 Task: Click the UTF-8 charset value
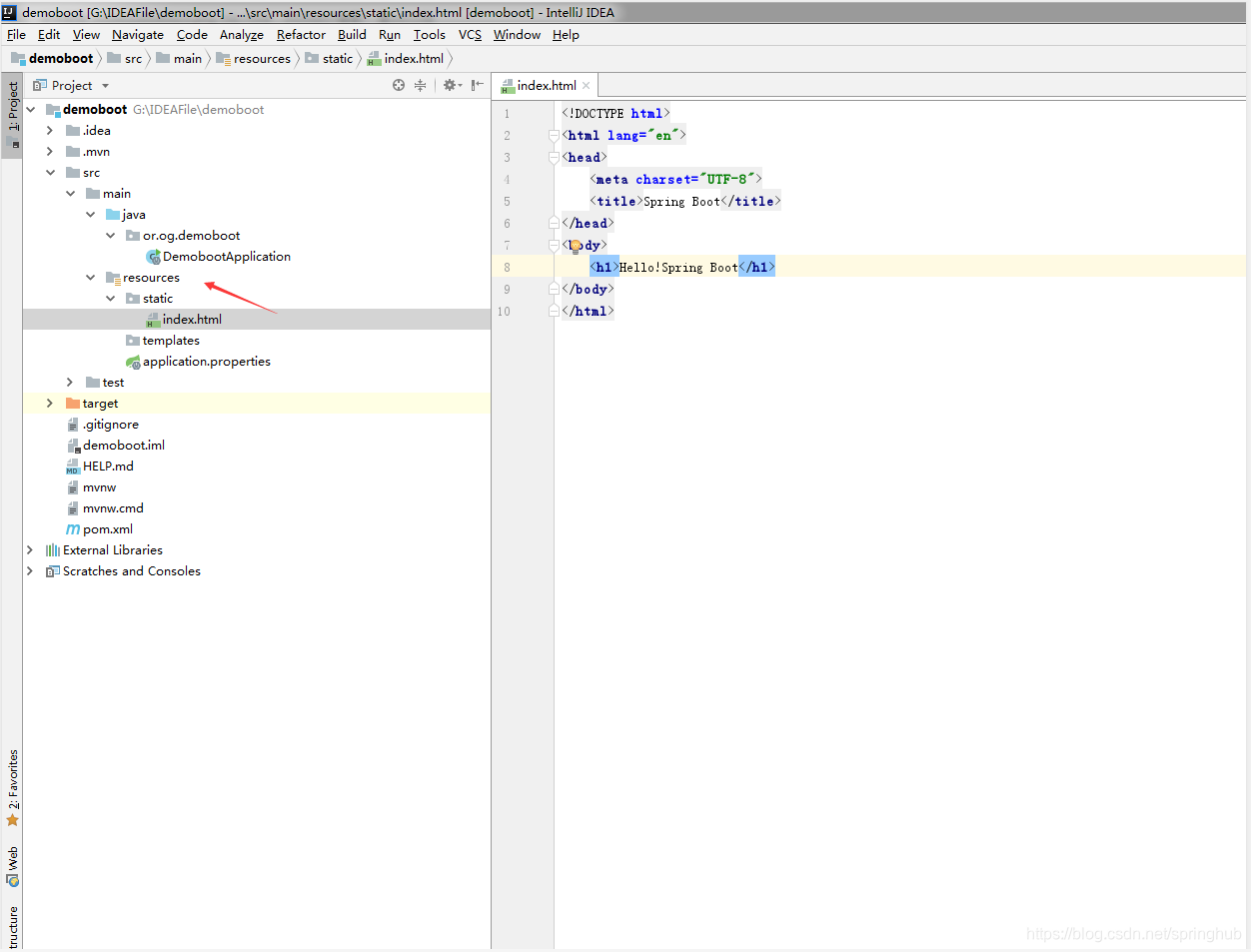click(x=726, y=180)
